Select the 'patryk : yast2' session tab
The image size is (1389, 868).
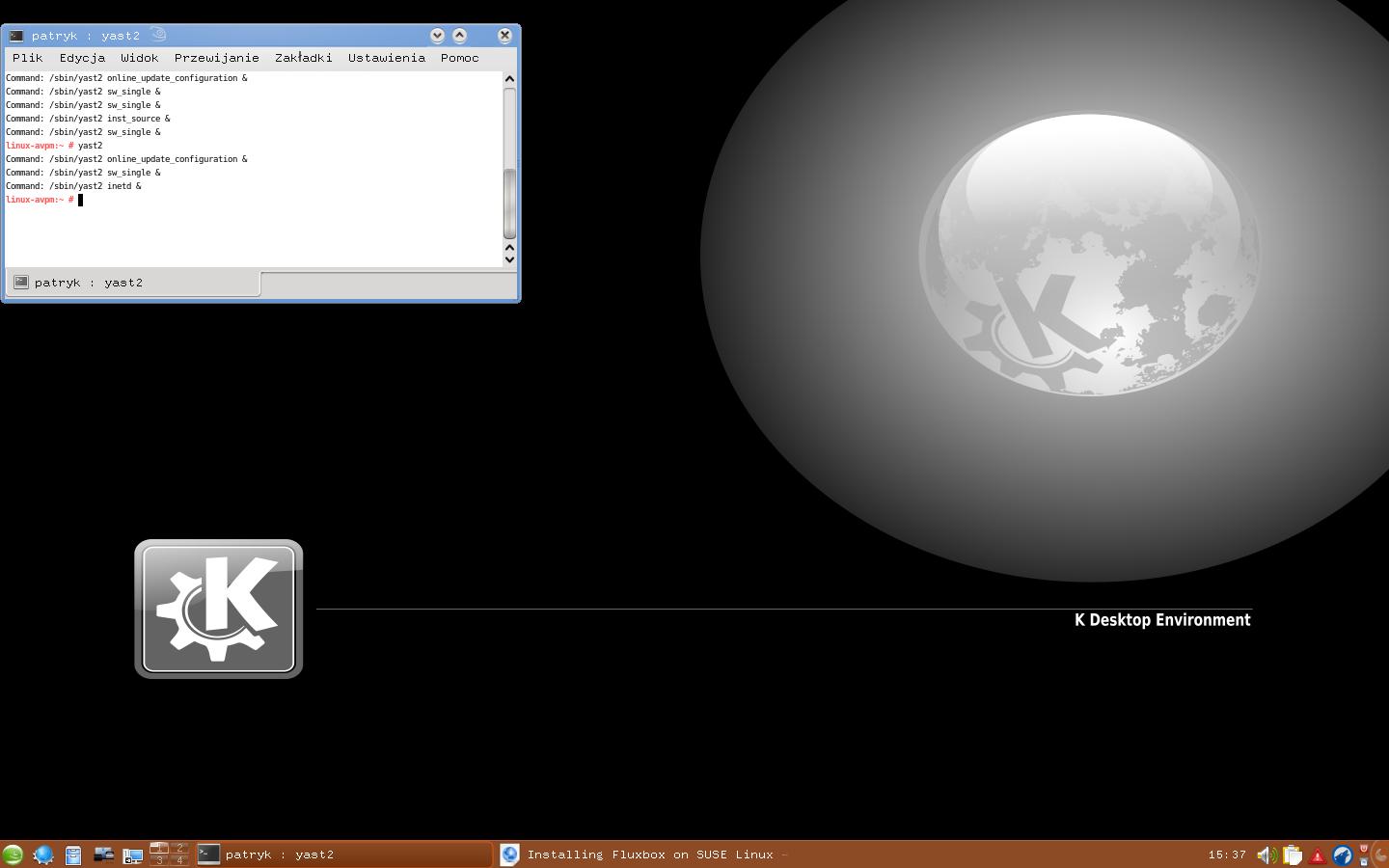pyautogui.click(x=133, y=283)
